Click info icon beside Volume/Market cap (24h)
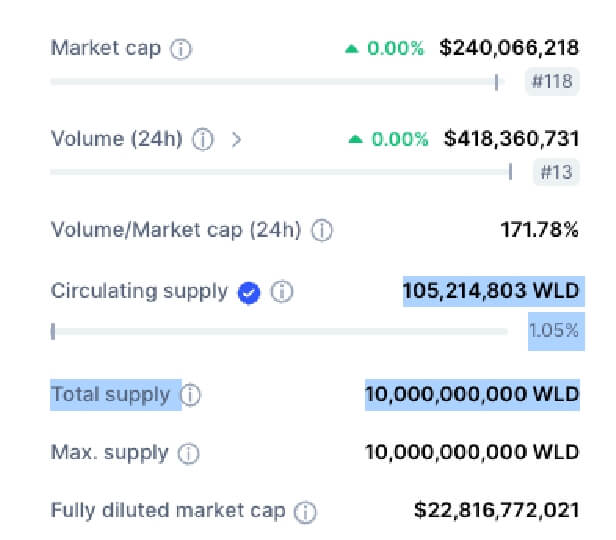The image size is (616, 540). (x=322, y=231)
